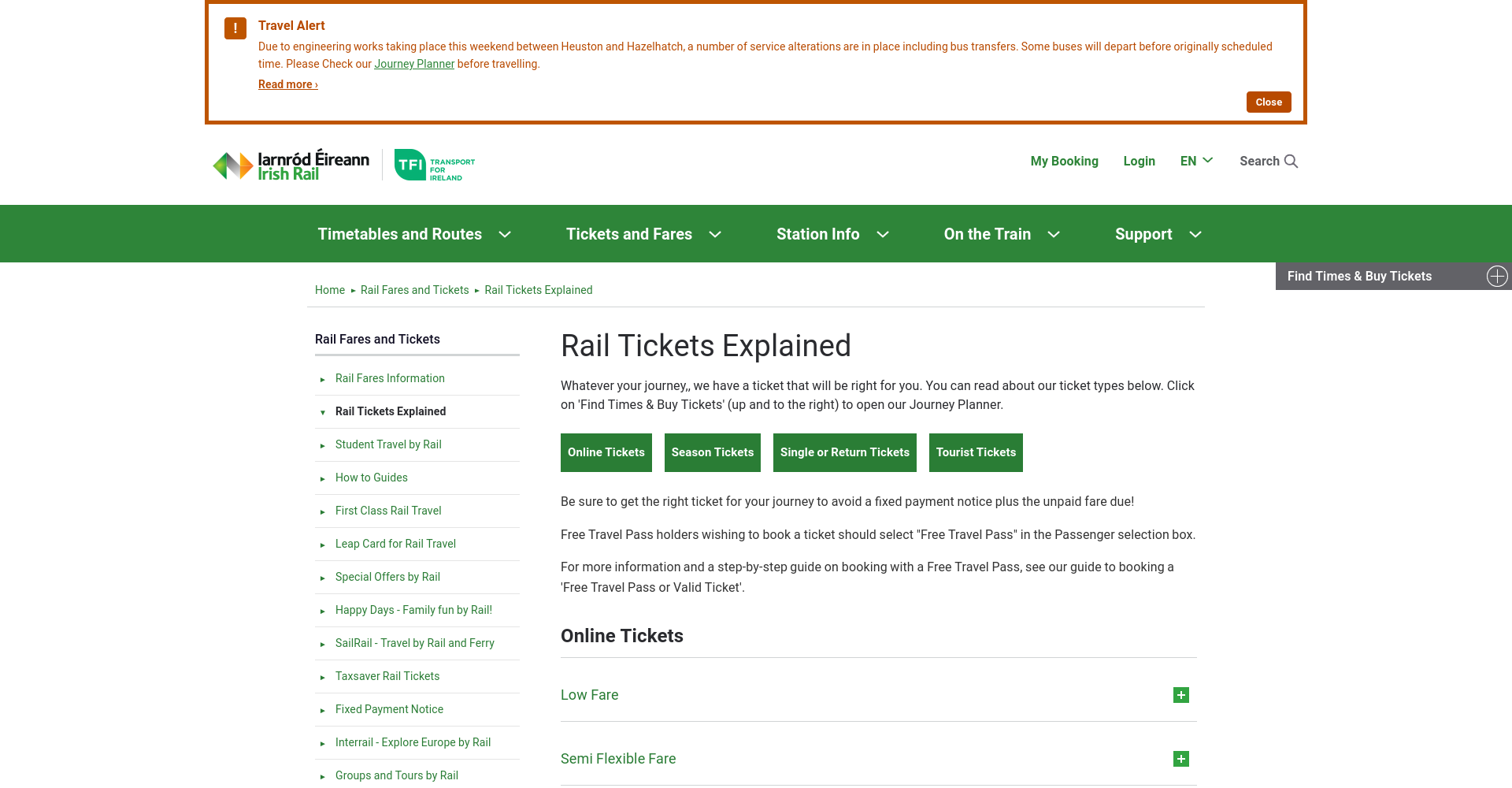
Task: Open Taxsaver Rail Tickets
Action: coord(387,676)
